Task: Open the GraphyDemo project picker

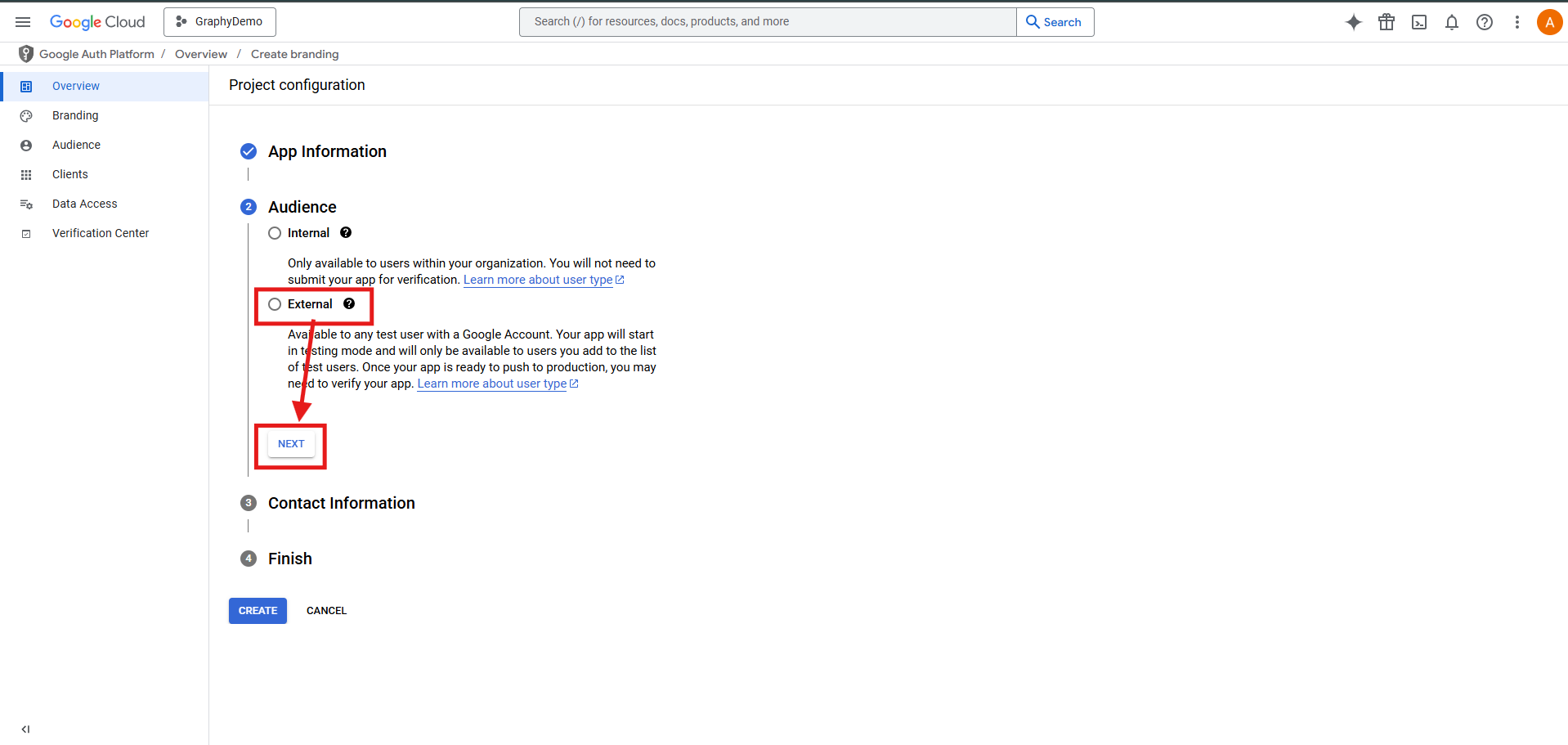Action: click(x=220, y=22)
